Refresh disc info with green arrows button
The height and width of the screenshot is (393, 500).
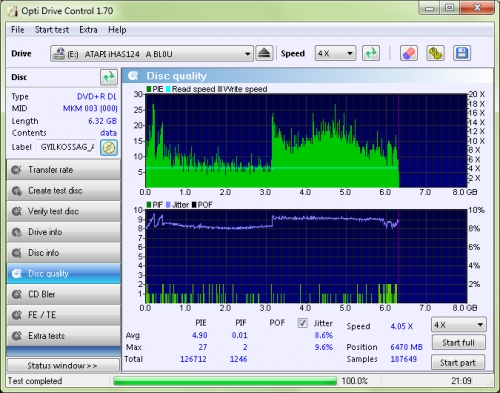[109, 77]
